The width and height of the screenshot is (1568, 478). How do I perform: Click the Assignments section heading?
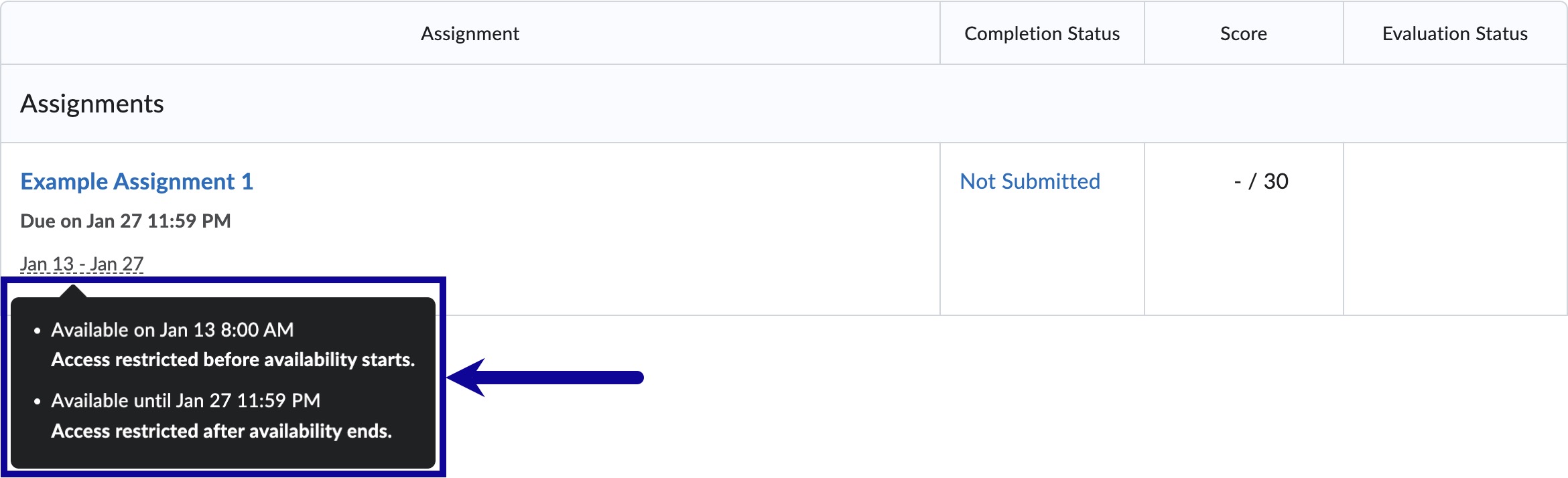tap(92, 104)
